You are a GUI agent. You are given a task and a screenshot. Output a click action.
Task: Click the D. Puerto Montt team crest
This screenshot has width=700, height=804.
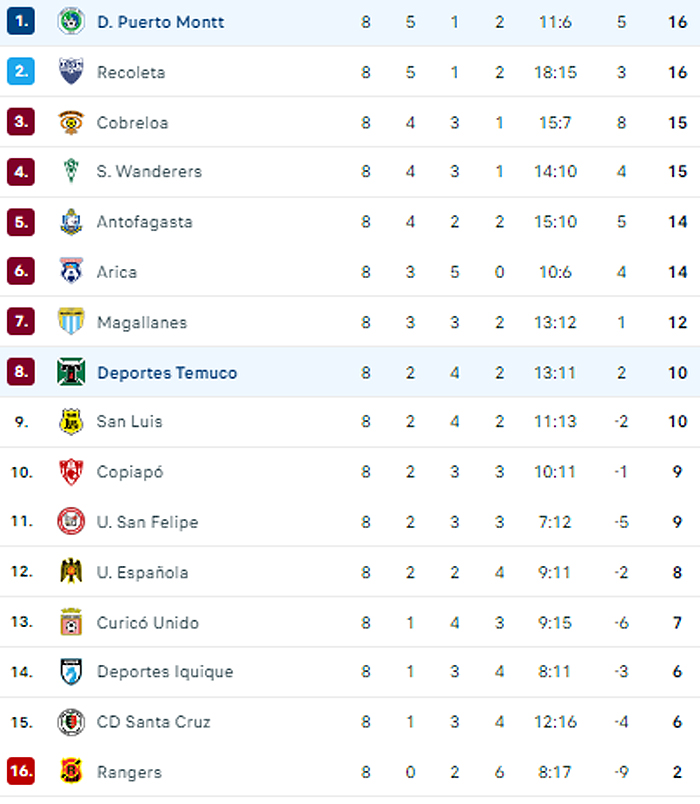pyautogui.click(x=72, y=22)
